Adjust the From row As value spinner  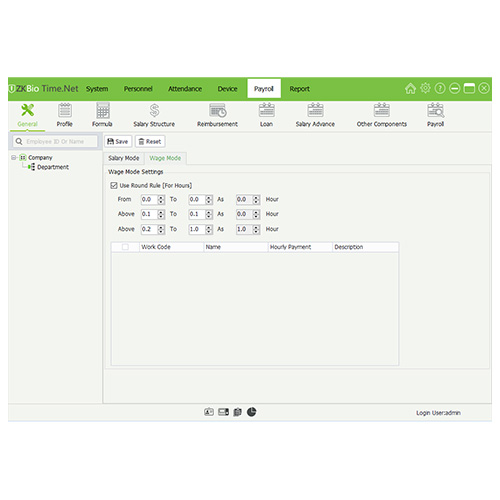pos(256,199)
